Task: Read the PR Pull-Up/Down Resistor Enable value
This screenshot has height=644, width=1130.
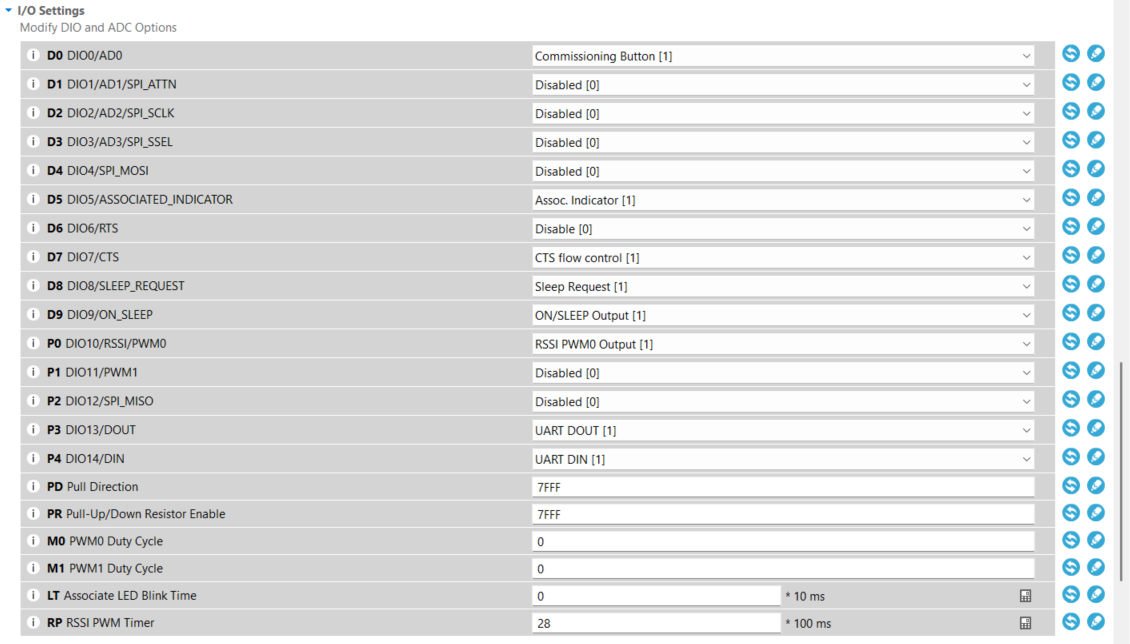Action: 1070,513
